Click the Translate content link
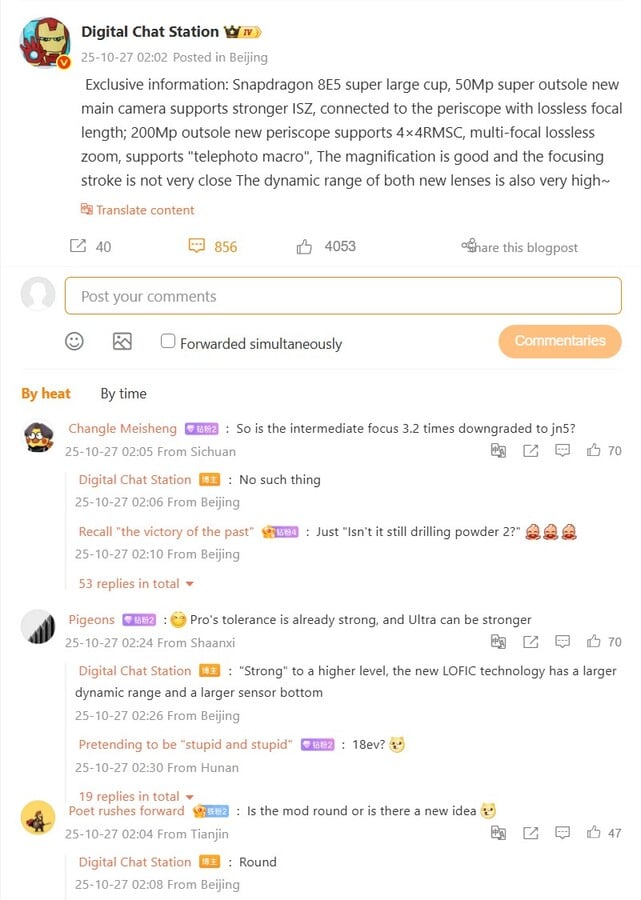The width and height of the screenshot is (641, 900). [138, 210]
